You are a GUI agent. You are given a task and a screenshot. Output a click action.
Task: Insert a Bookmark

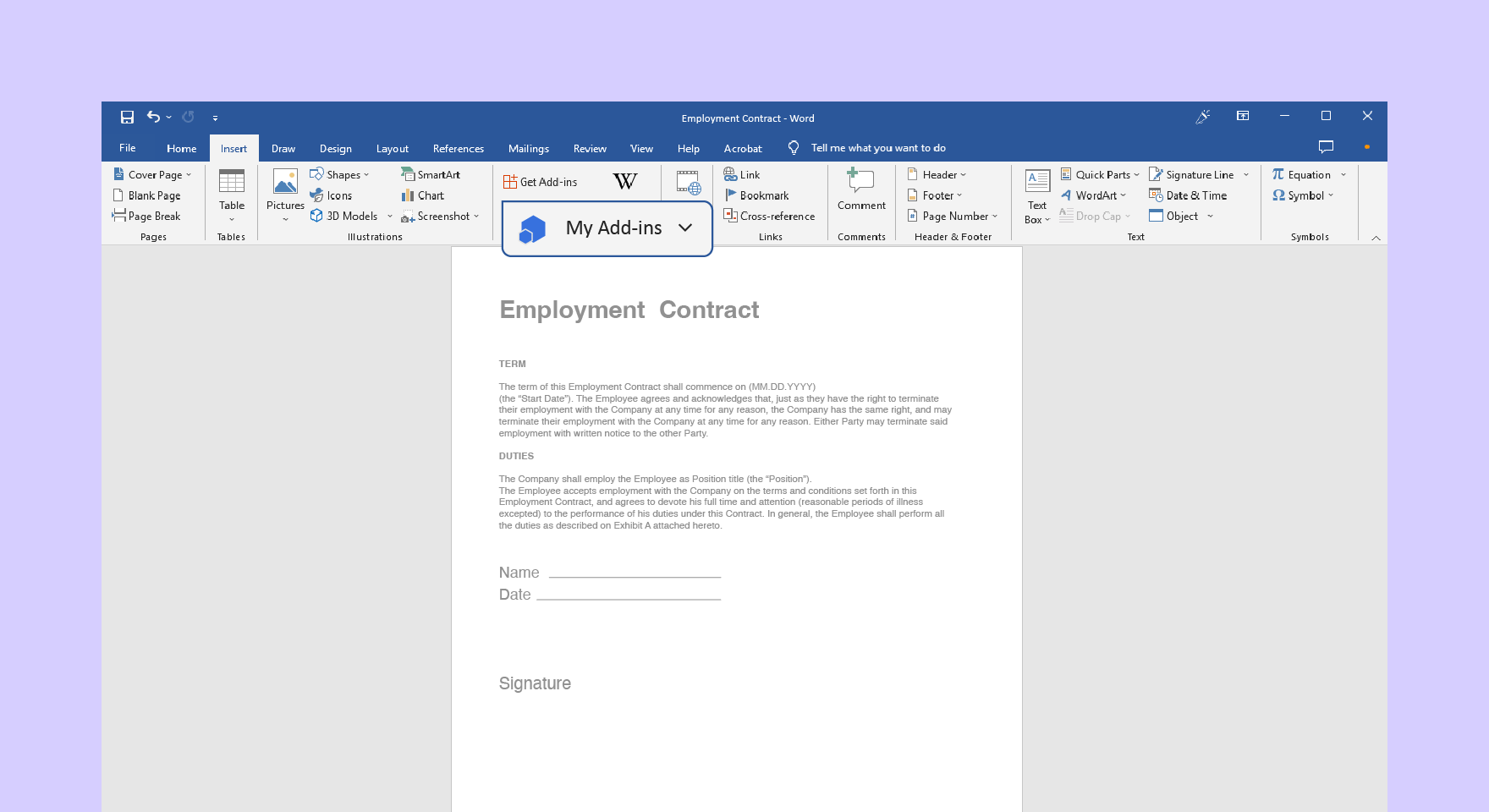[760, 195]
